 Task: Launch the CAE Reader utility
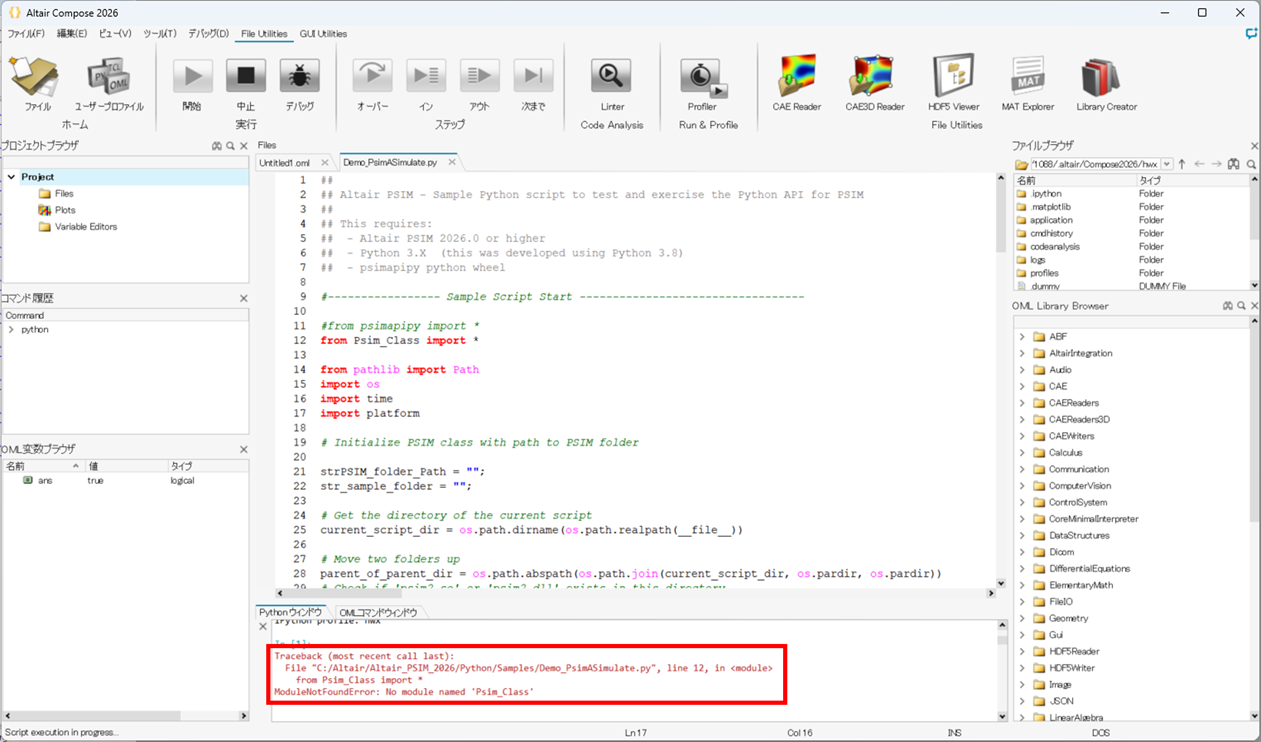point(796,78)
